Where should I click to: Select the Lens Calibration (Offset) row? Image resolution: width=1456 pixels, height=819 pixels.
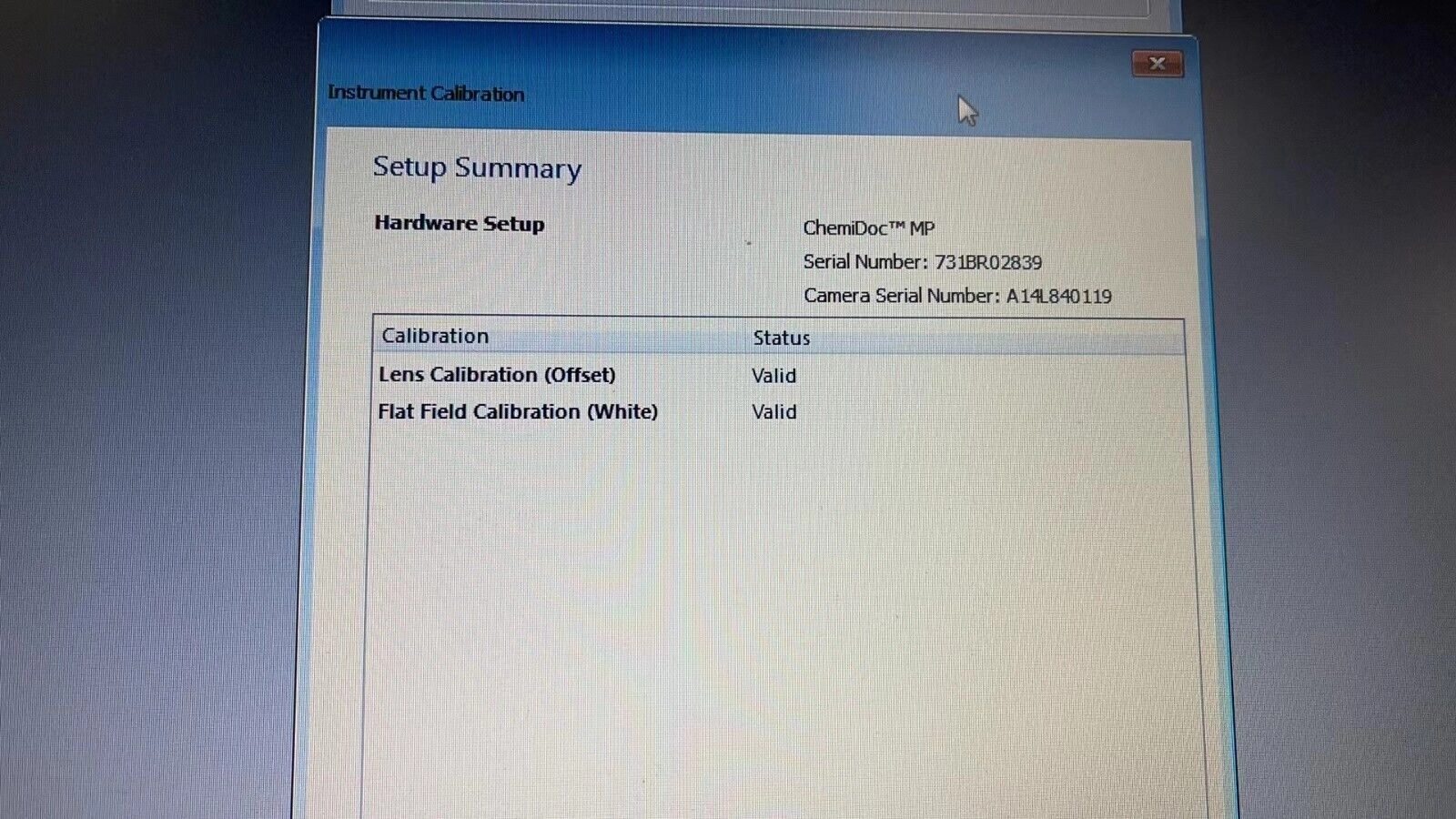pyautogui.click(x=778, y=375)
